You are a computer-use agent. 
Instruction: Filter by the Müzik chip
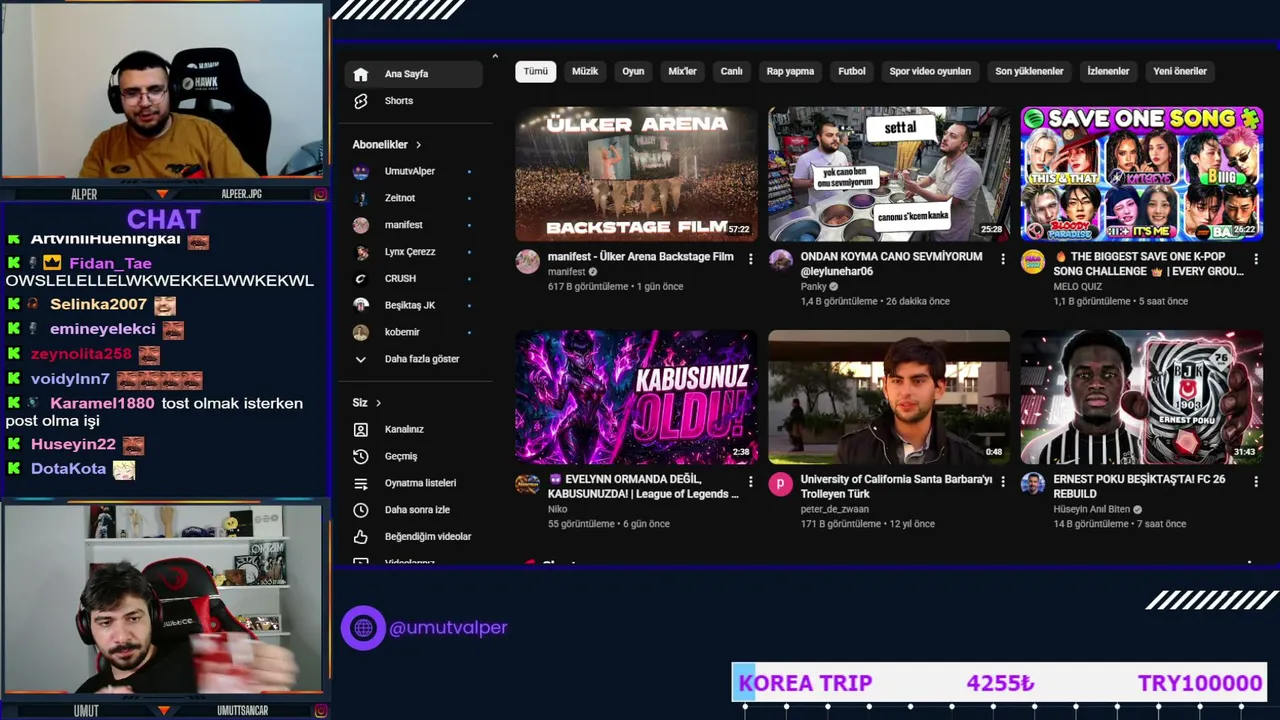(585, 71)
